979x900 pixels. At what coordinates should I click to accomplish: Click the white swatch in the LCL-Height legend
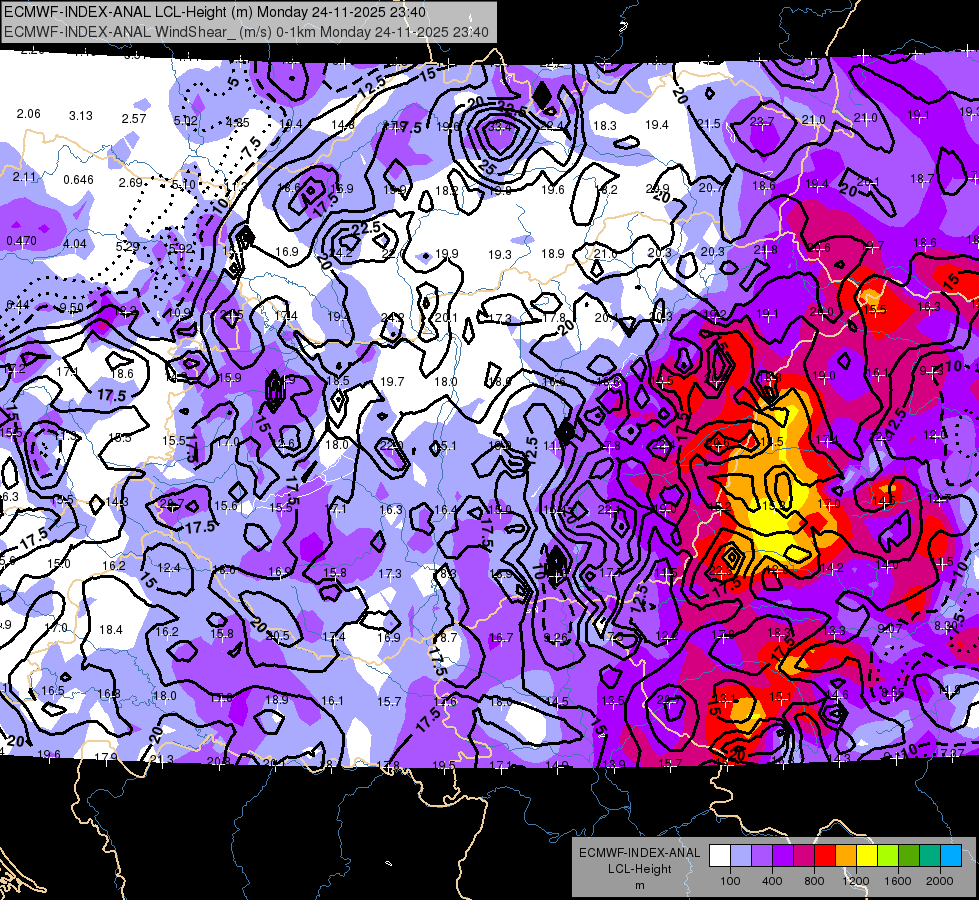tap(720, 855)
